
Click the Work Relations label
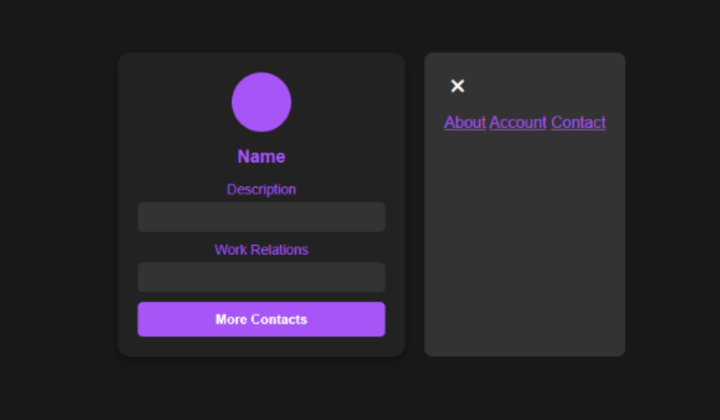(261, 250)
